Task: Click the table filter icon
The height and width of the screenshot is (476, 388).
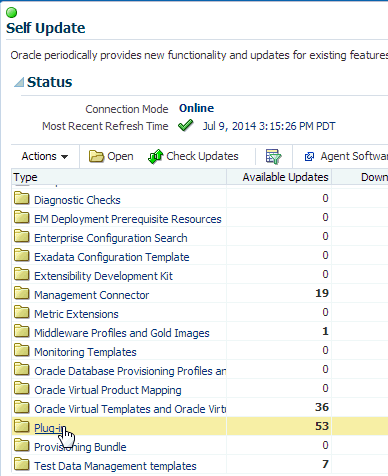Action: (273, 156)
